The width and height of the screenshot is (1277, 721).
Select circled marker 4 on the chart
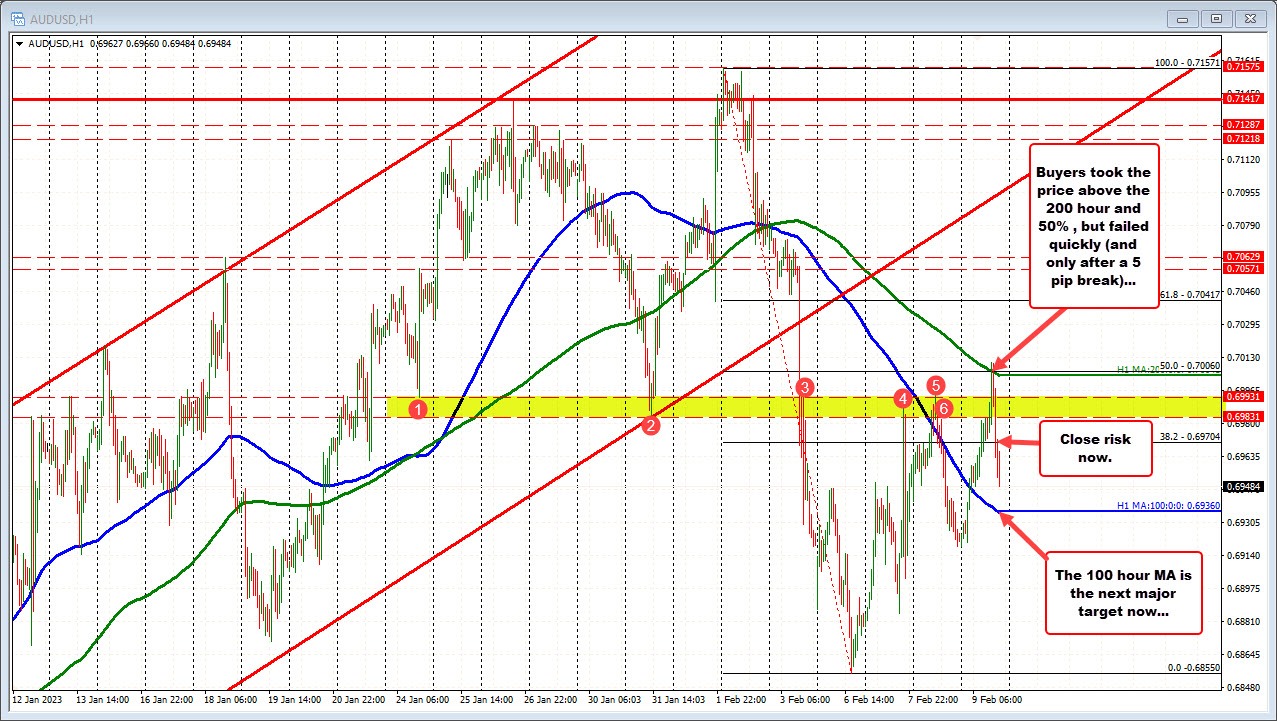(x=903, y=399)
